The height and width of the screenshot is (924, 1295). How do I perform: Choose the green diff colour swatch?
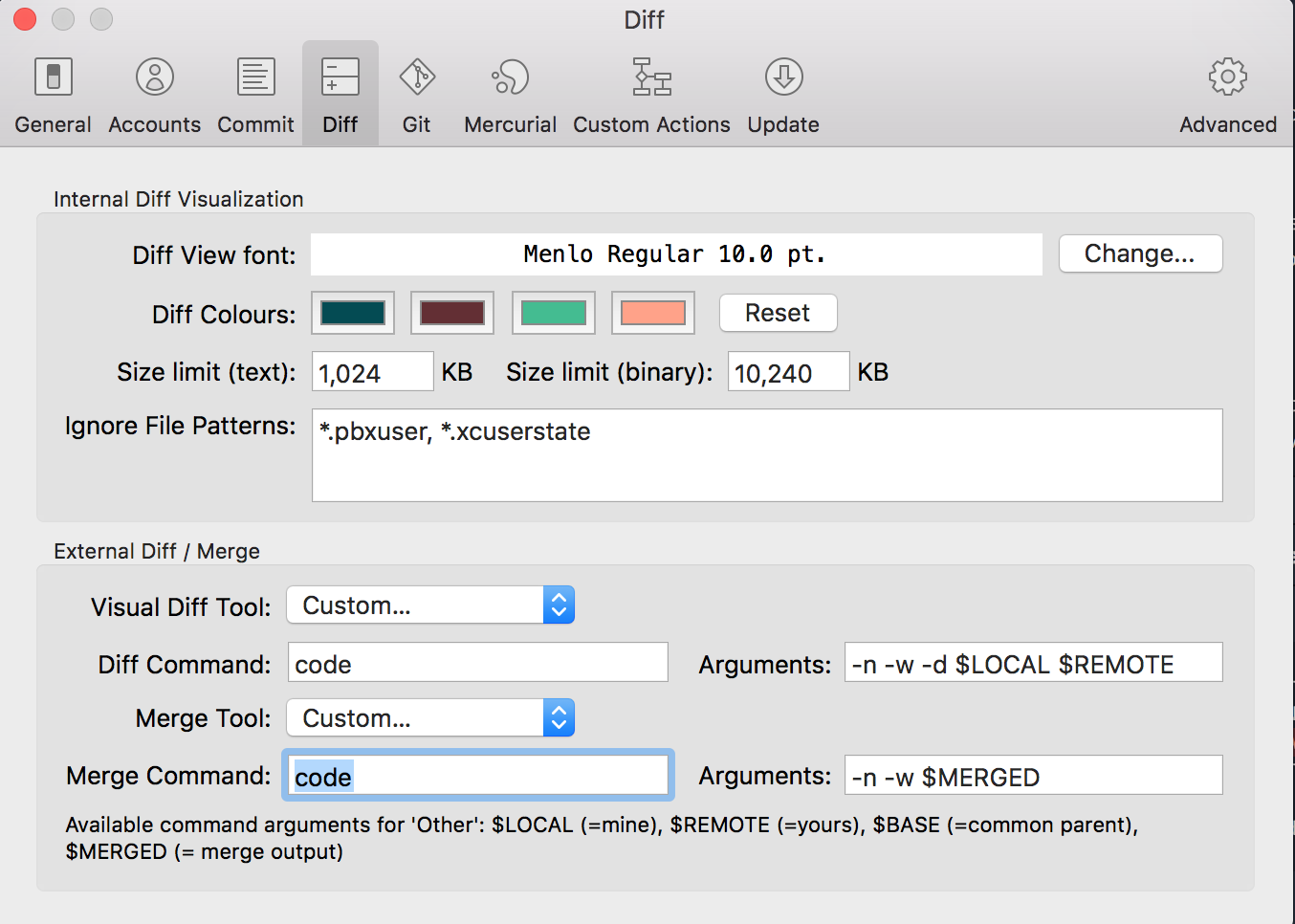[554, 313]
